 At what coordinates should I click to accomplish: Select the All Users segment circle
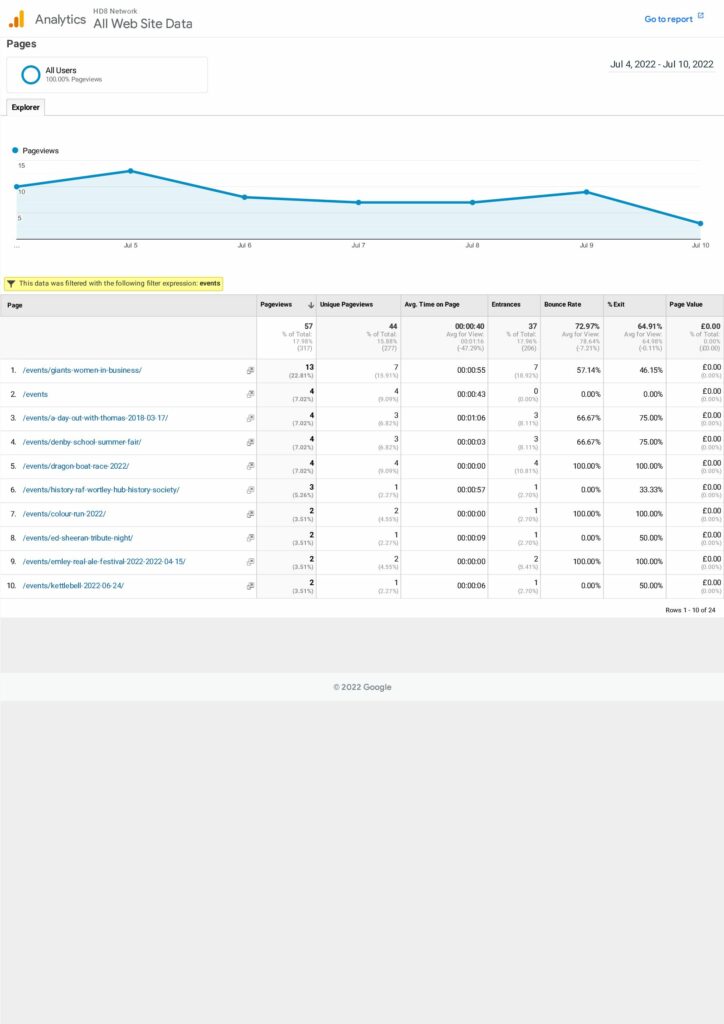pos(31,74)
